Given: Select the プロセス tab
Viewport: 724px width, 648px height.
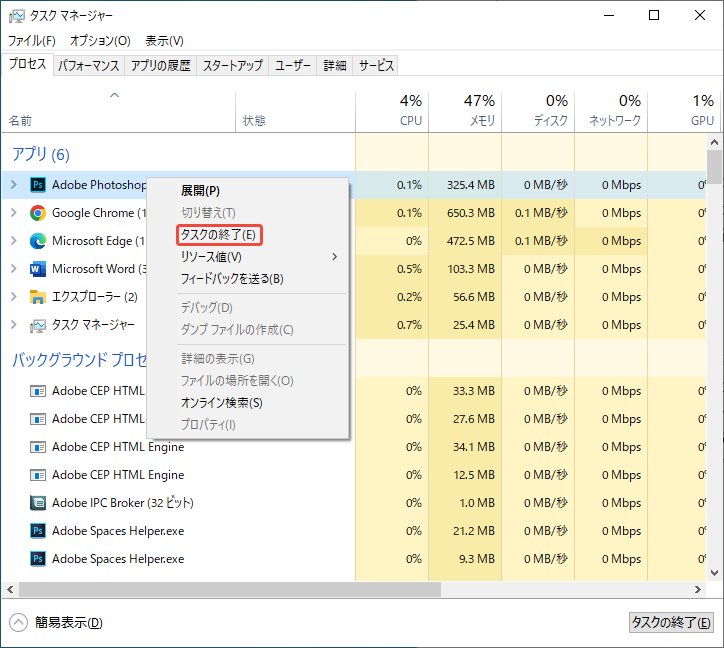Looking at the screenshot, I should pos(27,64).
